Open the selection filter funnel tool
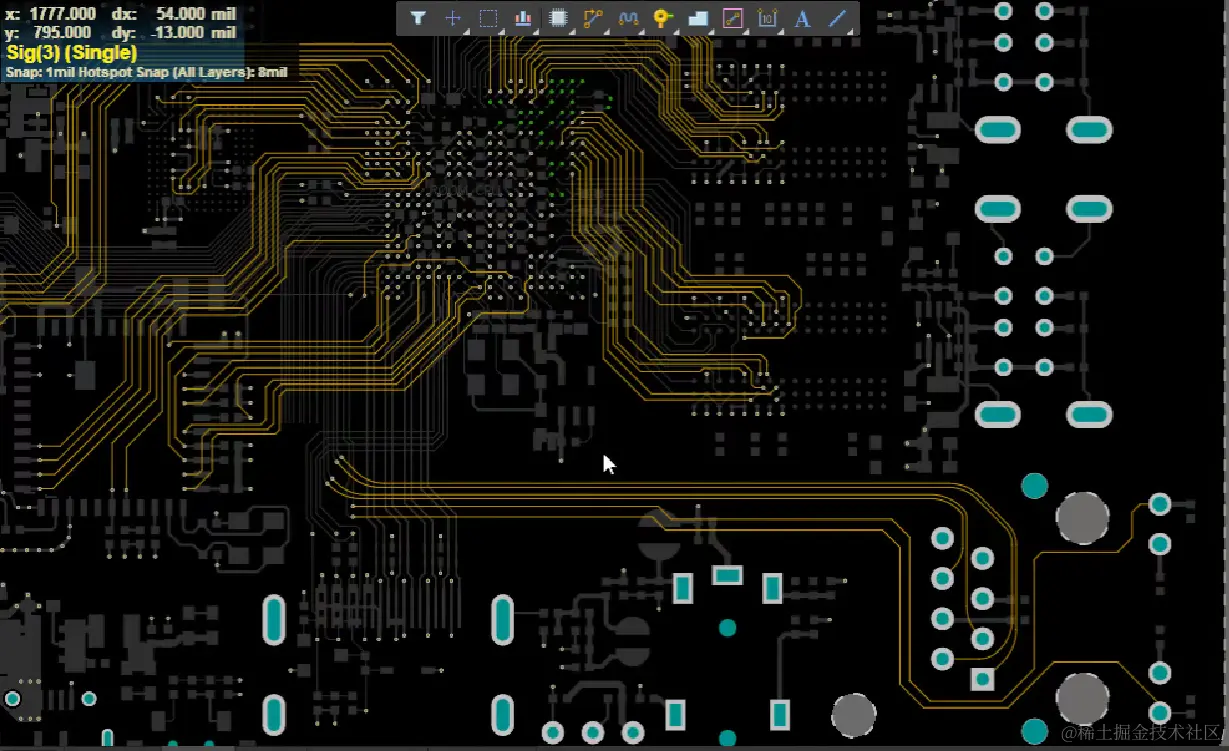 [x=418, y=18]
